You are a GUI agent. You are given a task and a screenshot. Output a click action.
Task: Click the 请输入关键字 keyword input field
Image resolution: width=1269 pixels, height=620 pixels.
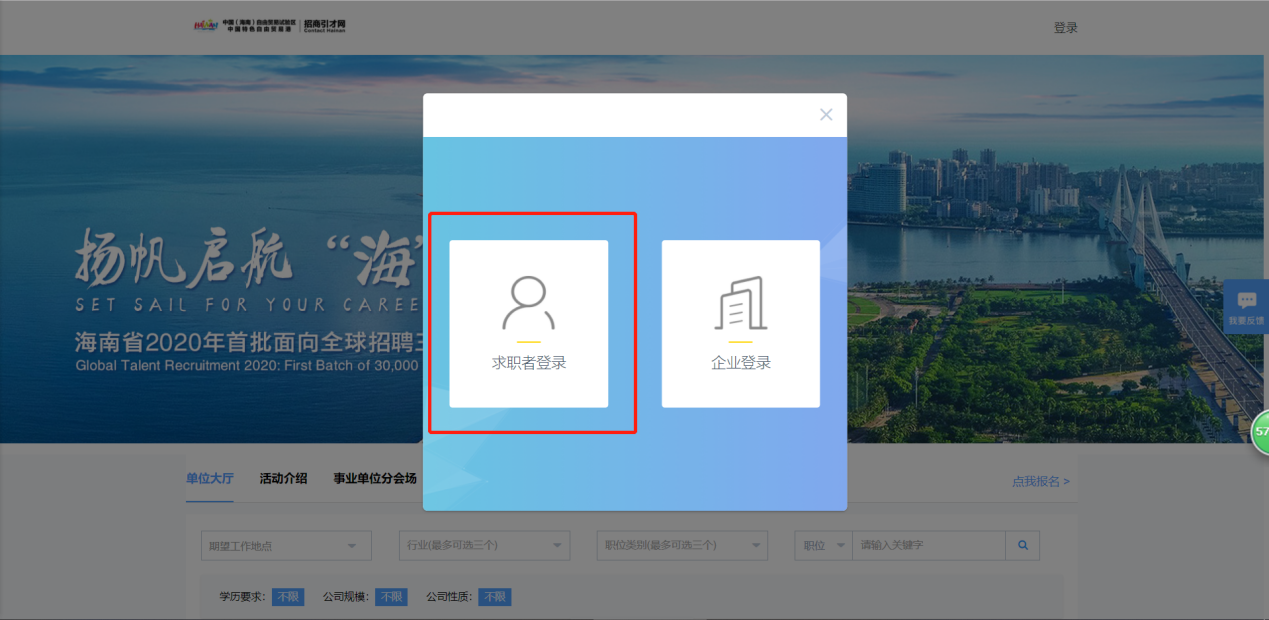pyautogui.click(x=928, y=546)
